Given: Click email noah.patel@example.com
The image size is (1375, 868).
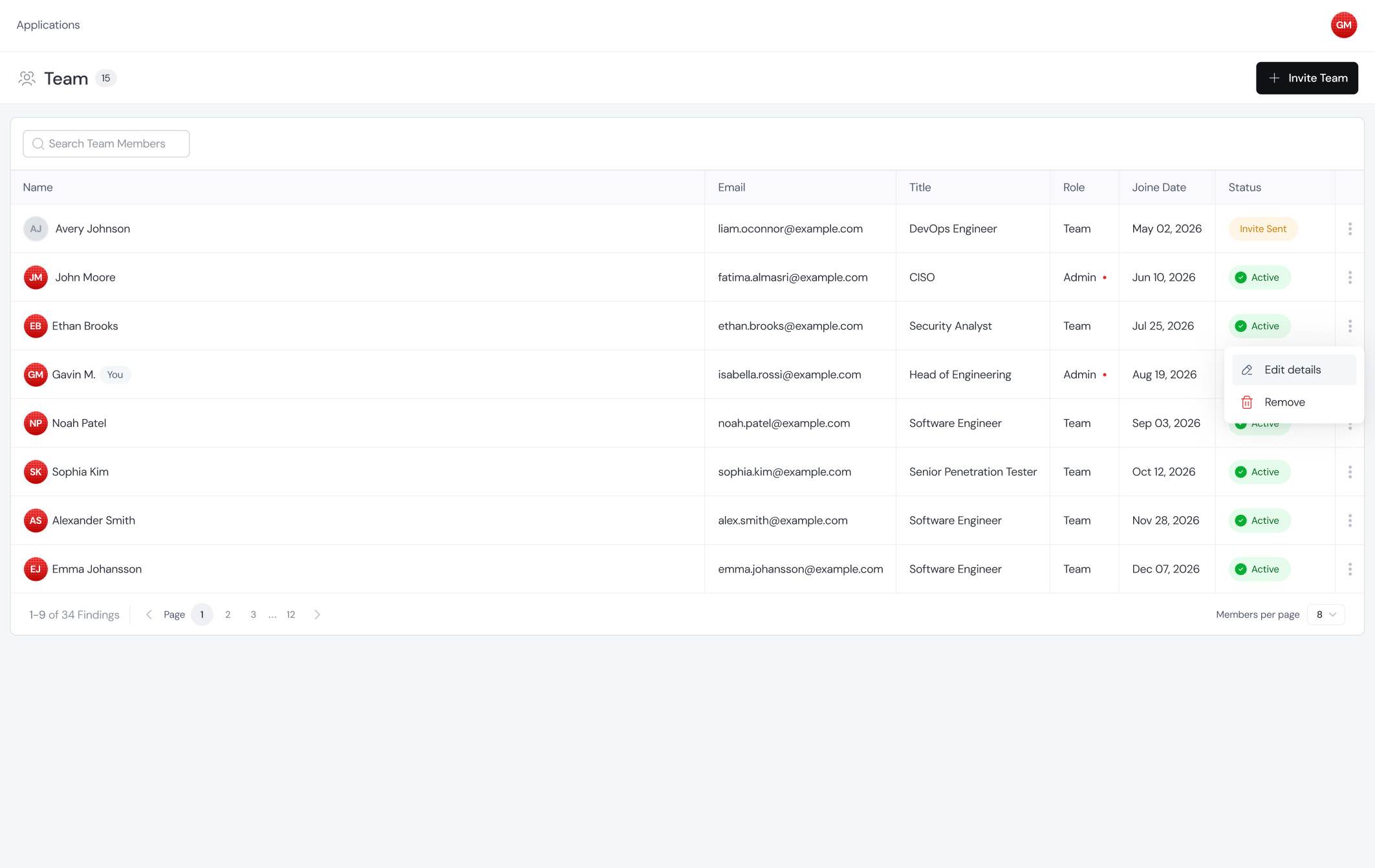Looking at the screenshot, I should (x=784, y=423).
